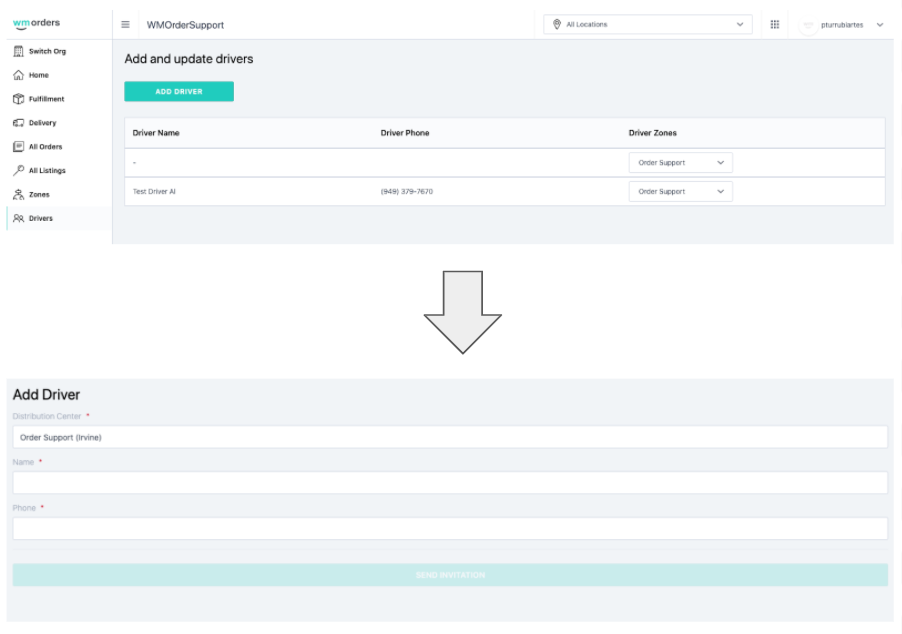
Task: Click the Phone input field
Action: coord(450,528)
